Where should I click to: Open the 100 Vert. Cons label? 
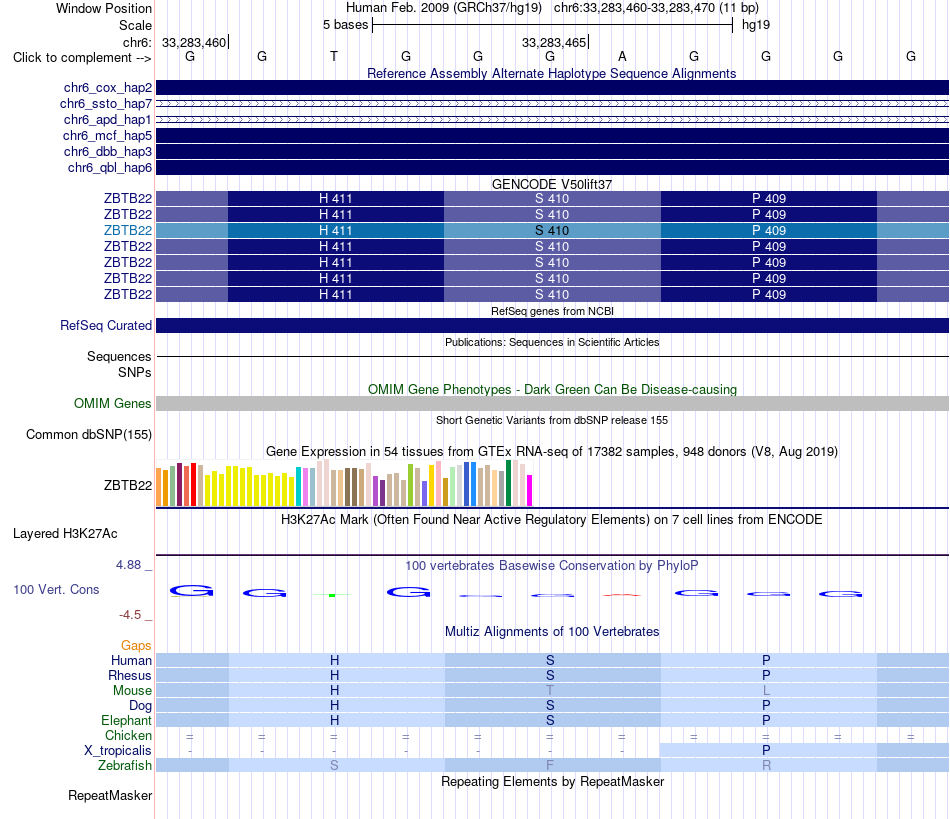56,589
